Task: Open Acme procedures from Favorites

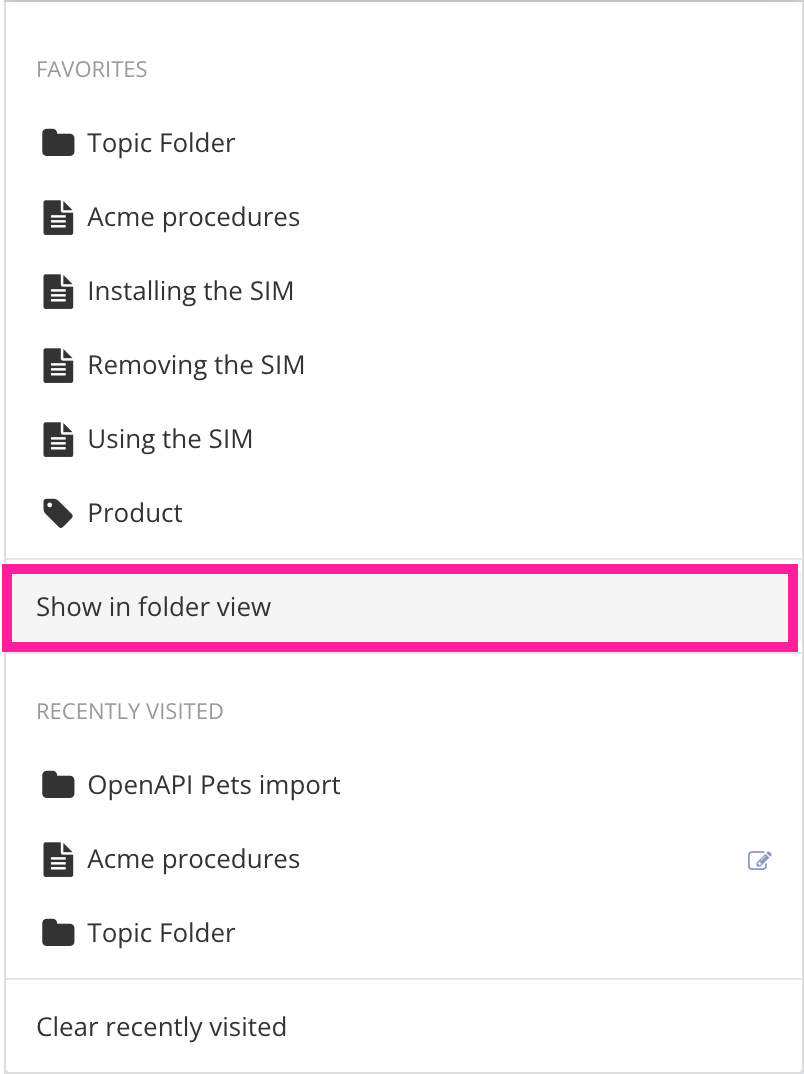Action: click(193, 216)
